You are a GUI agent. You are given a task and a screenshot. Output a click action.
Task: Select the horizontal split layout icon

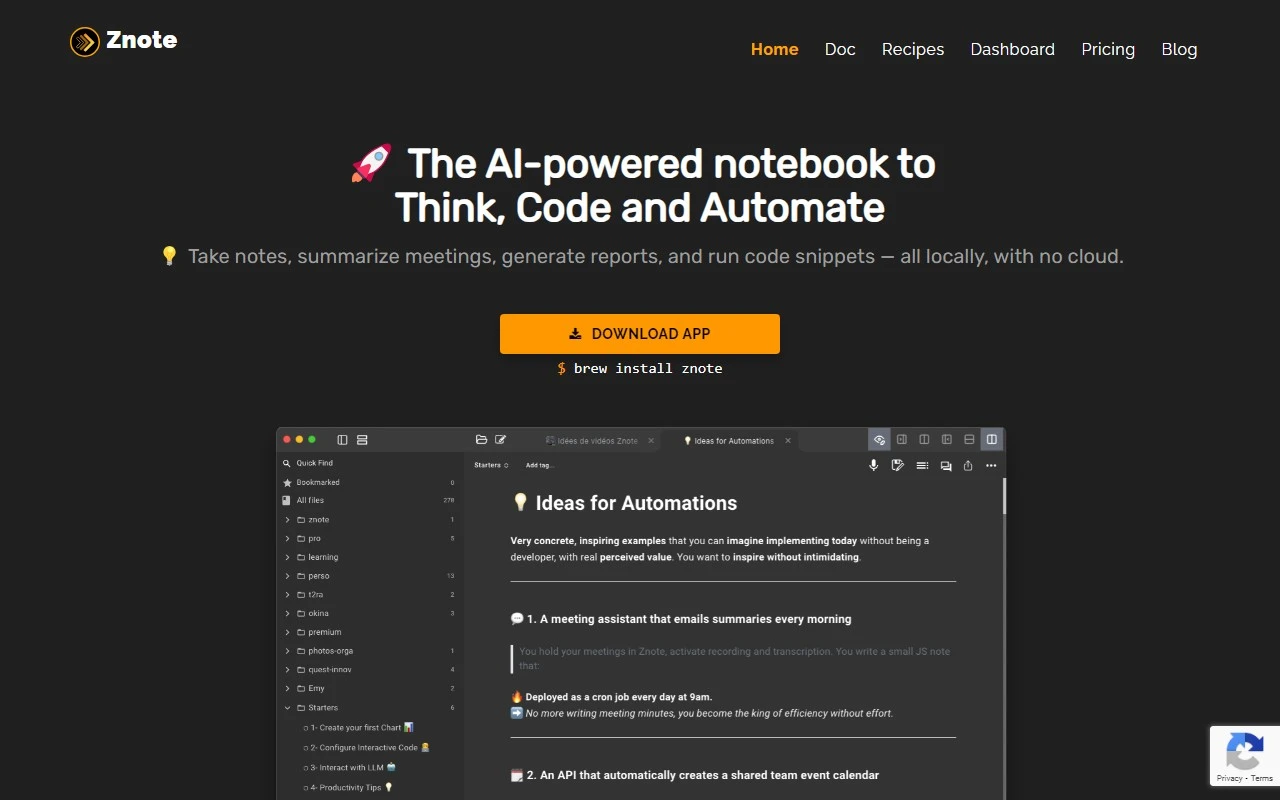coord(969,440)
